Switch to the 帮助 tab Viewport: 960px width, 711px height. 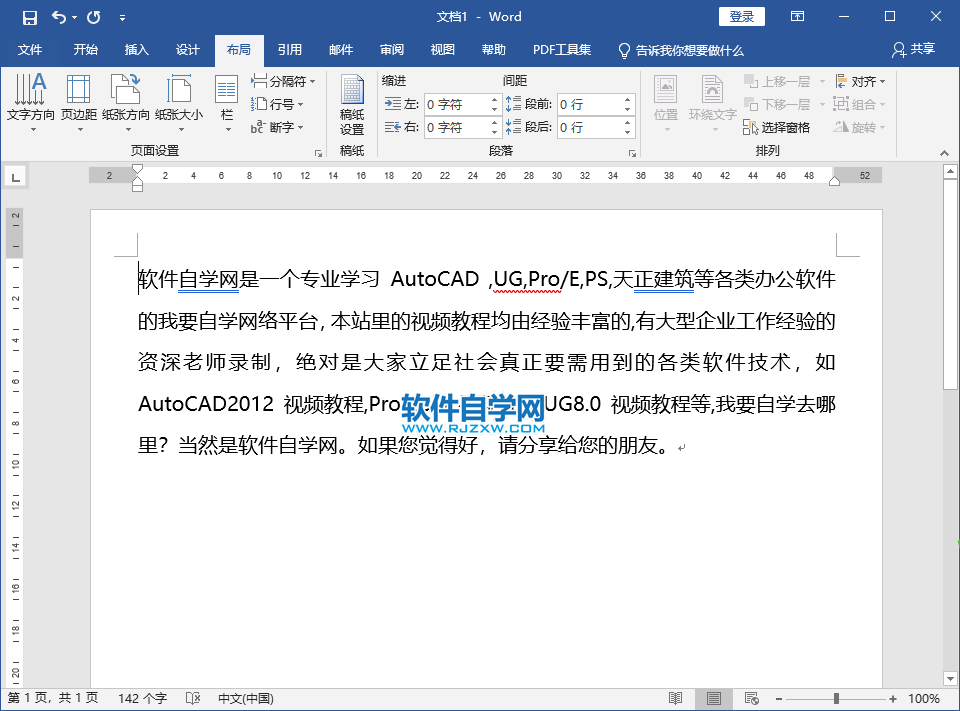(493, 50)
